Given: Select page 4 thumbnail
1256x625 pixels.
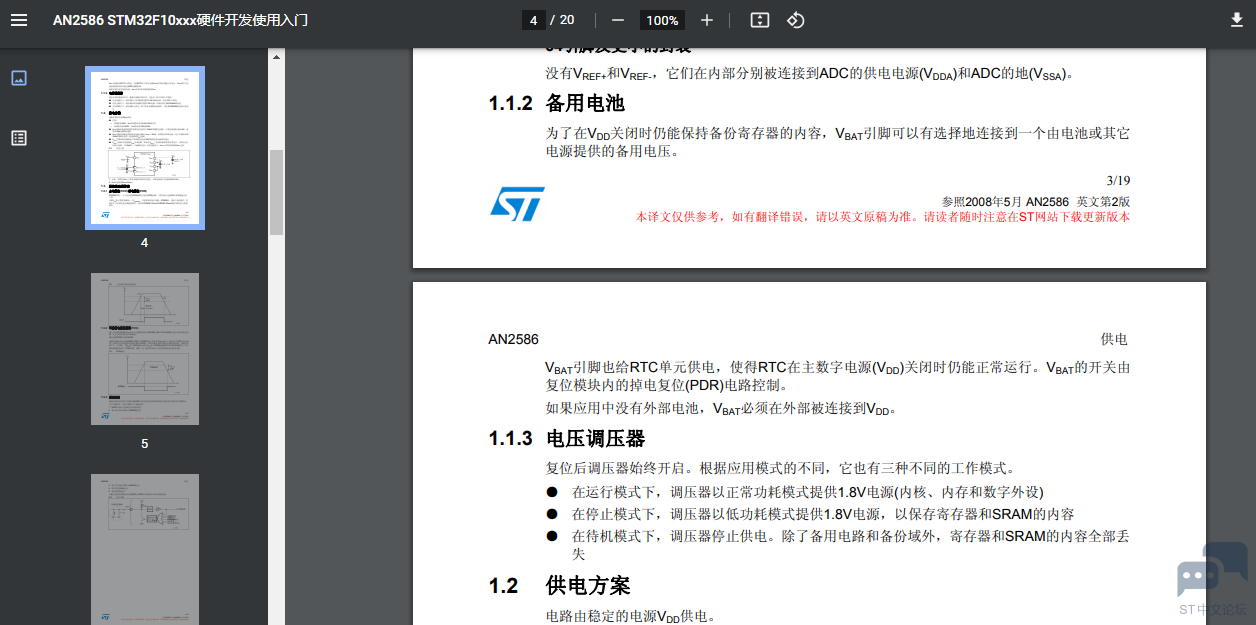Looking at the screenshot, I should (x=145, y=148).
